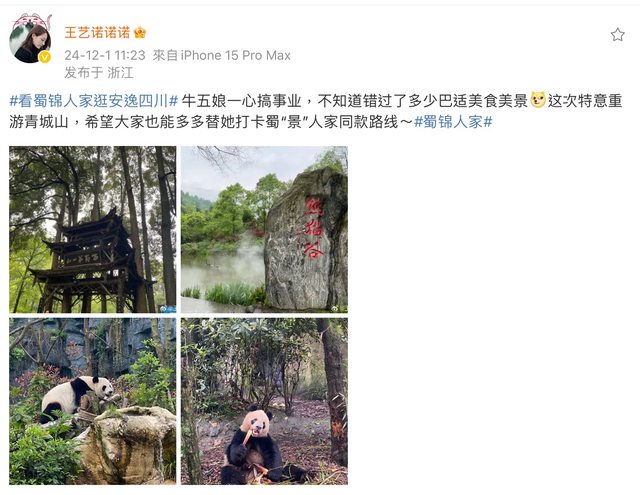640x495 pixels.
Task: Click the watermark on the pavilion photo
Action: (x=167, y=309)
